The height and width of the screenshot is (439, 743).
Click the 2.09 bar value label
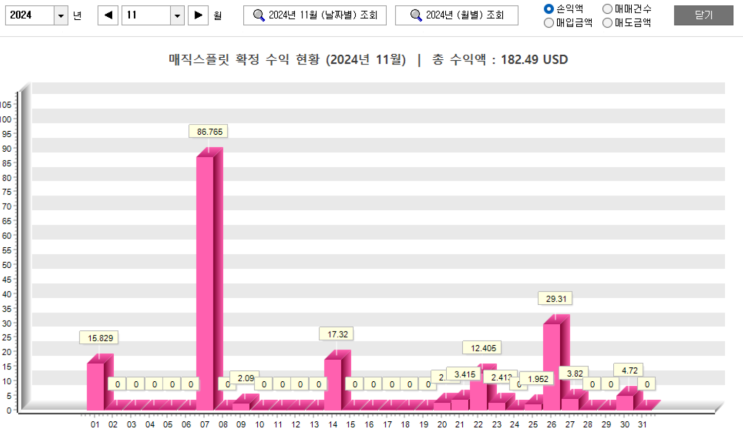click(245, 378)
